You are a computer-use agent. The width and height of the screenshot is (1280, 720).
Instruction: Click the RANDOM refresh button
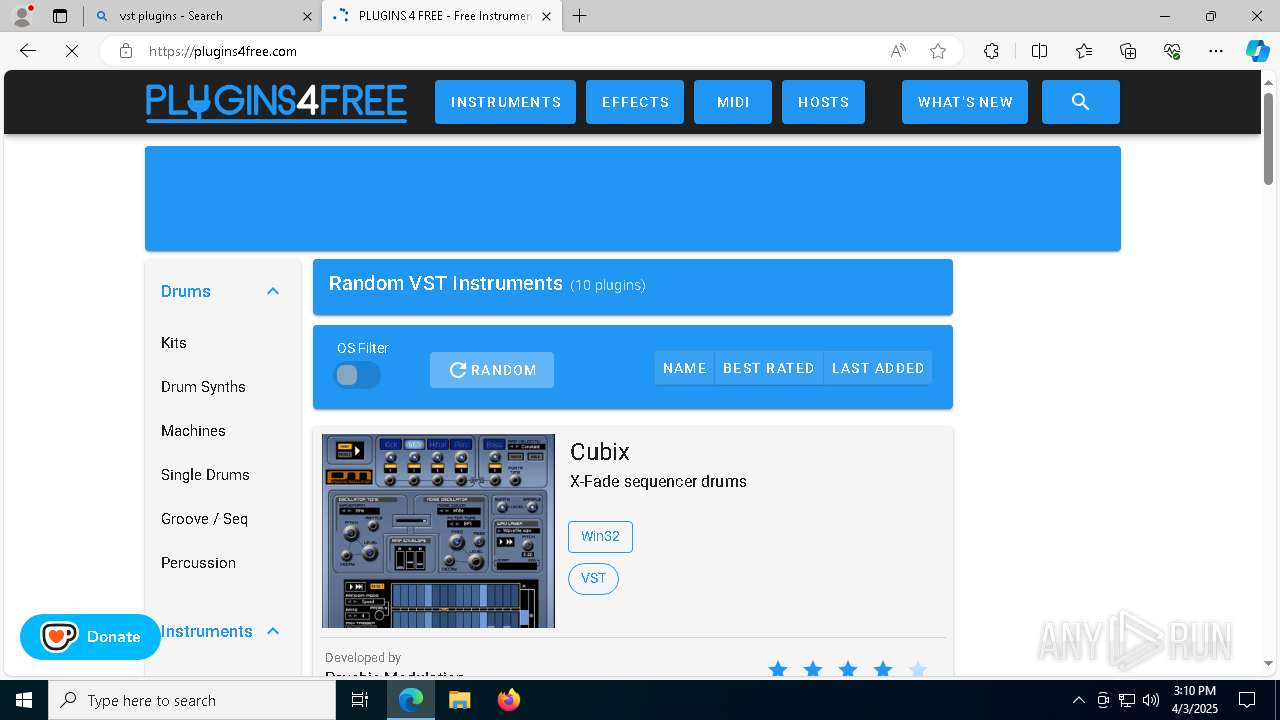(492, 370)
